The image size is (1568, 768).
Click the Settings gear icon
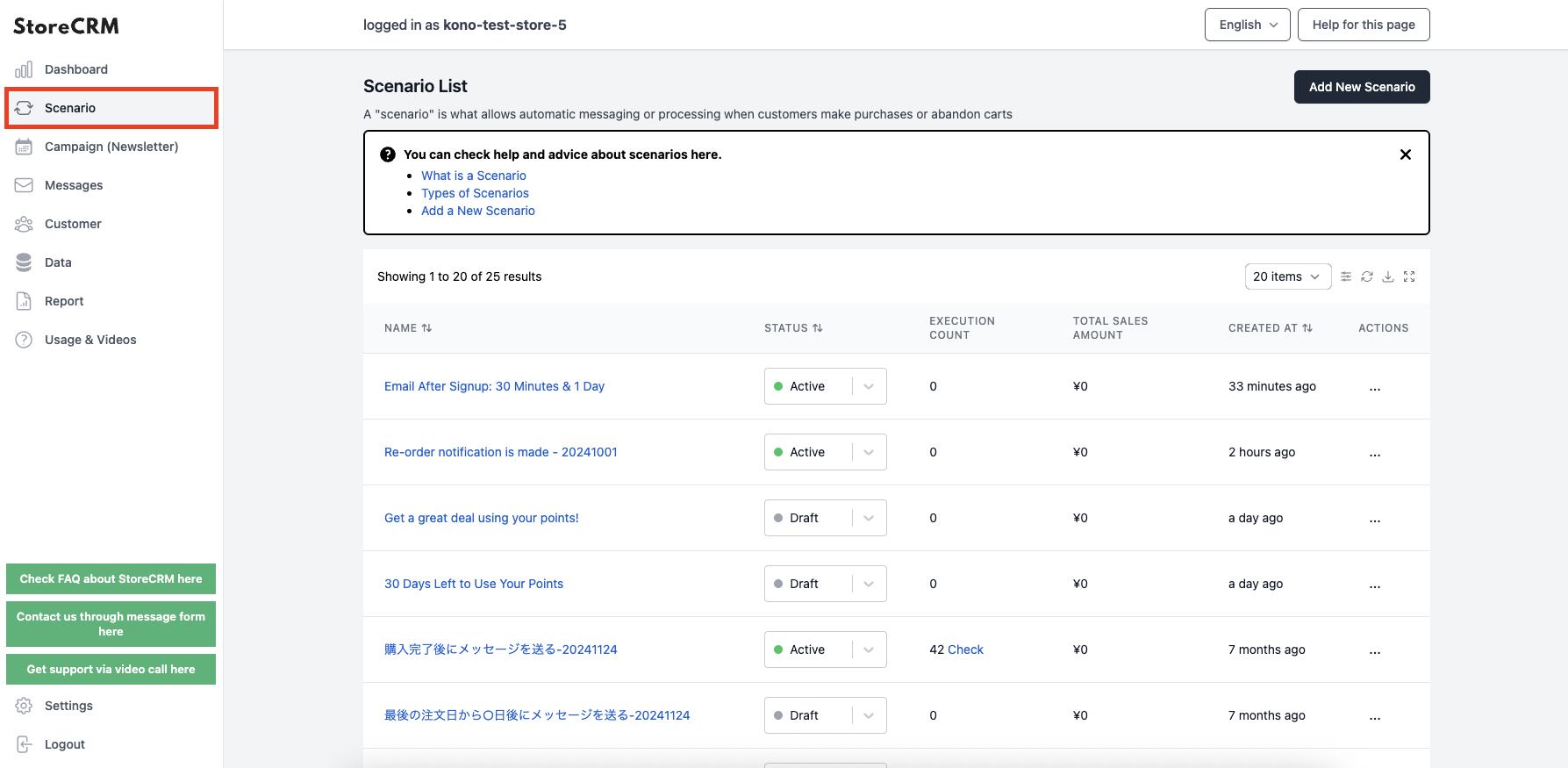(x=24, y=706)
